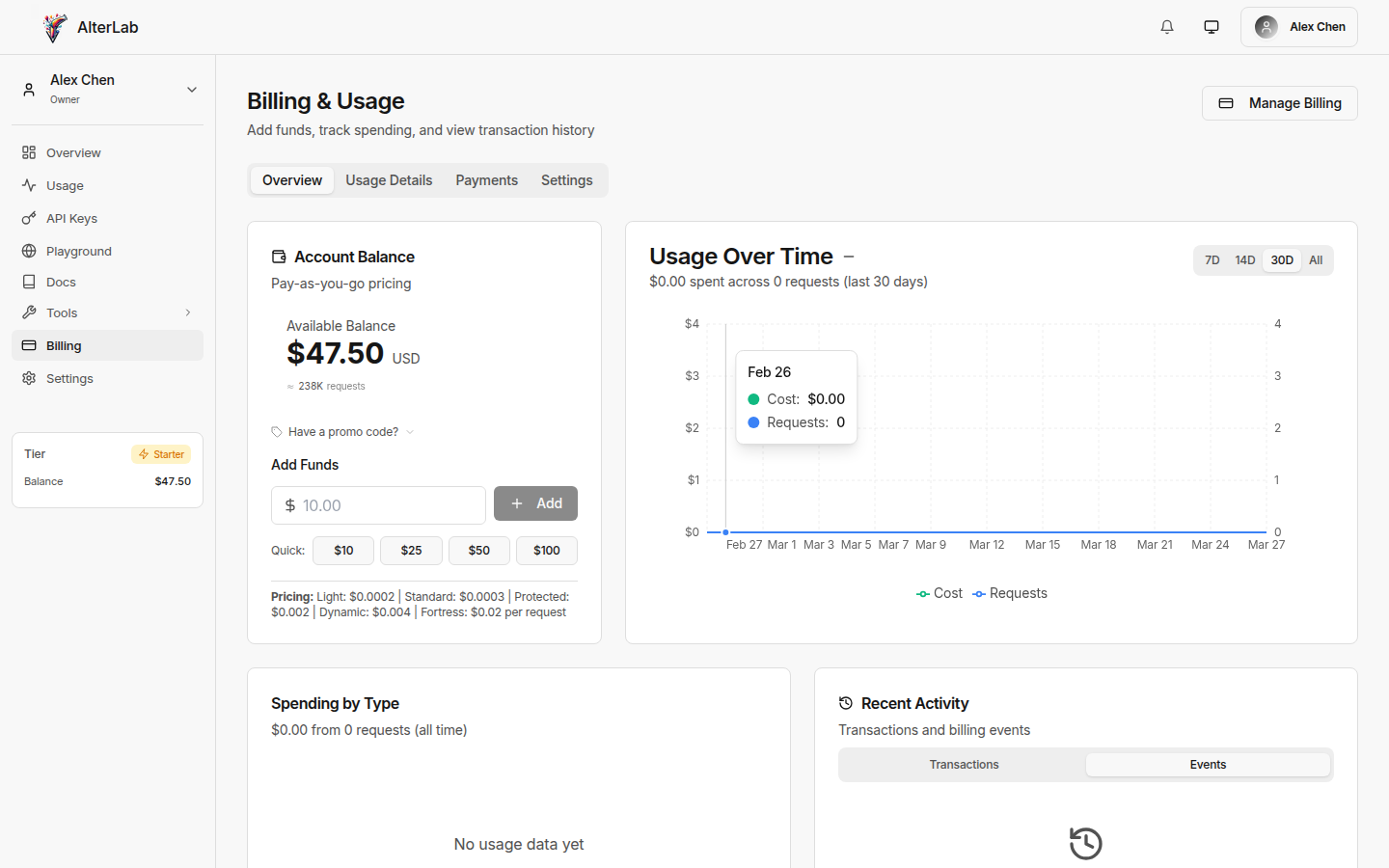Go to Settings in the sidebar
The width and height of the screenshot is (1389, 868).
click(x=107, y=378)
